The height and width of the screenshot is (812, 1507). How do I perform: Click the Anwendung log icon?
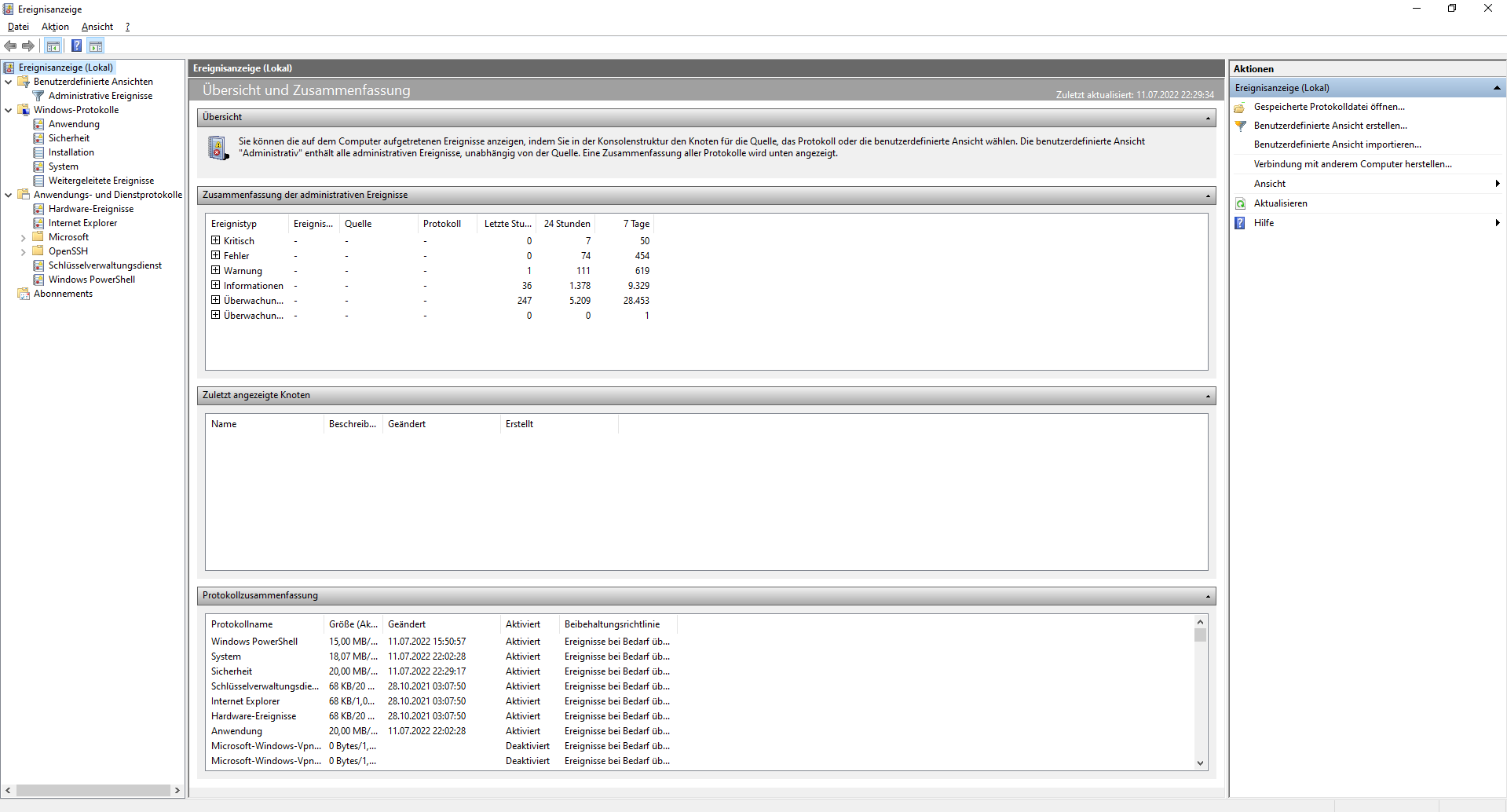(x=38, y=124)
